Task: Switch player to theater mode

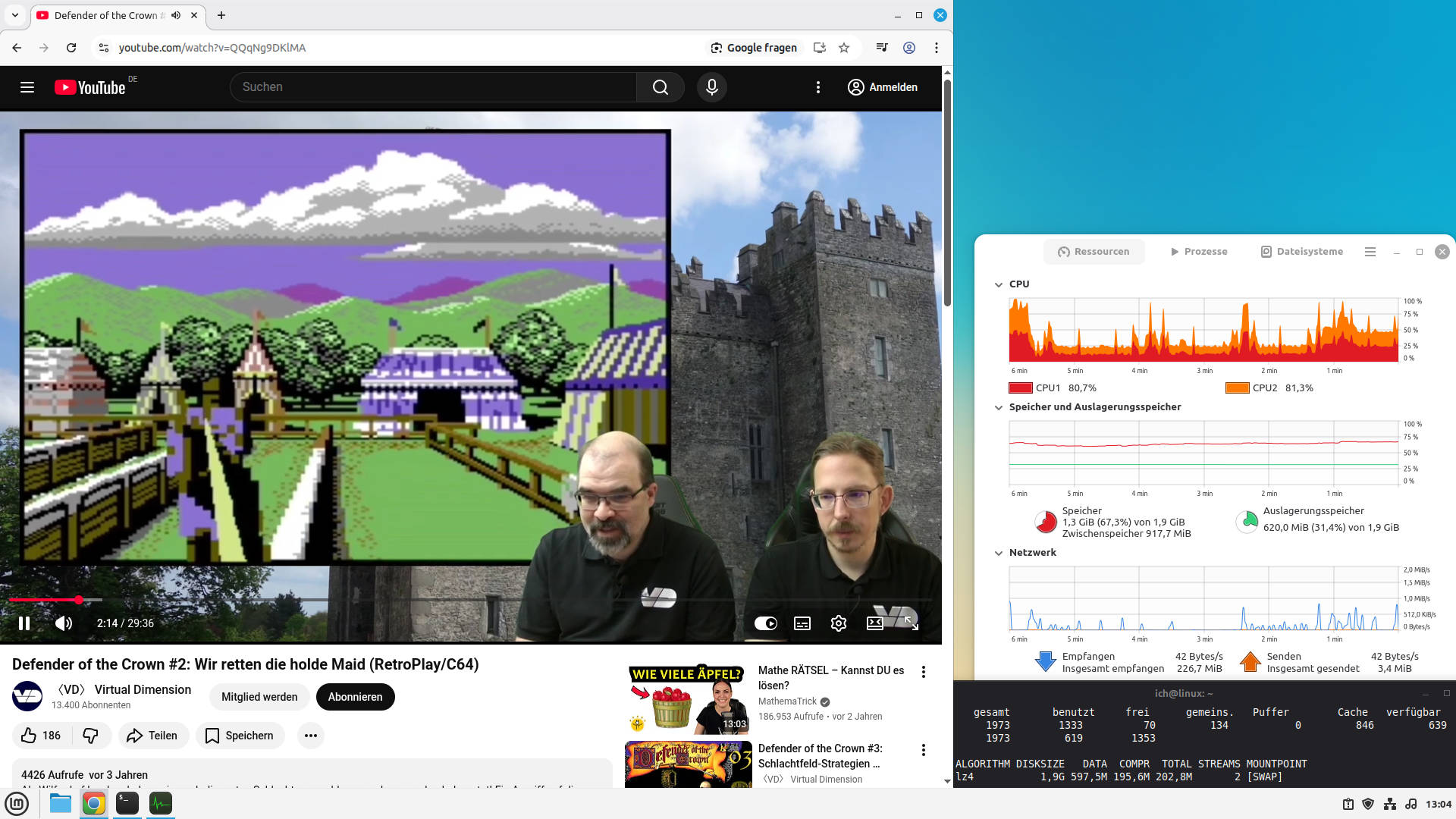Action: 875,623
